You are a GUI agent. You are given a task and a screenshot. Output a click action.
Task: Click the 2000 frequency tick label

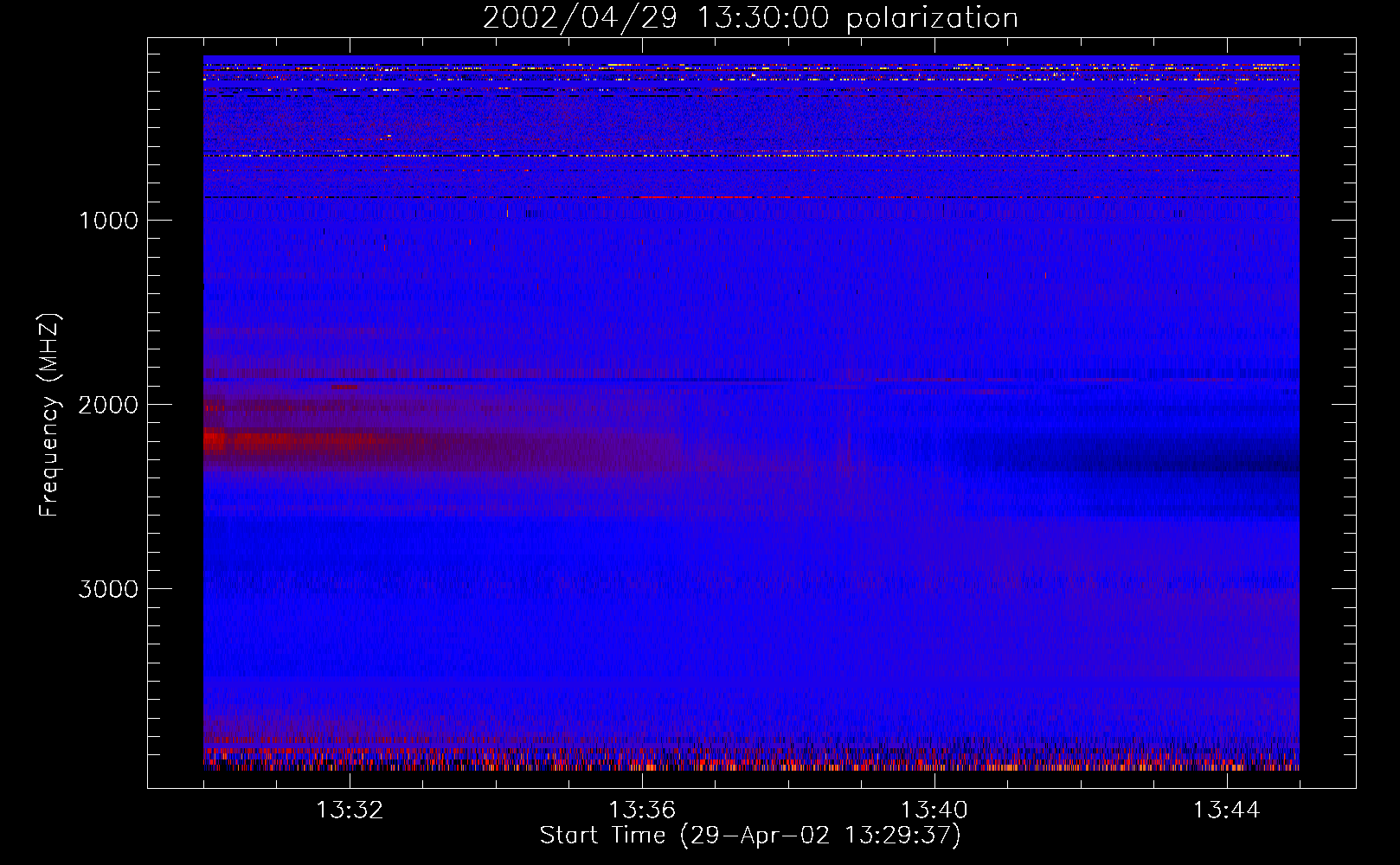pos(108,405)
